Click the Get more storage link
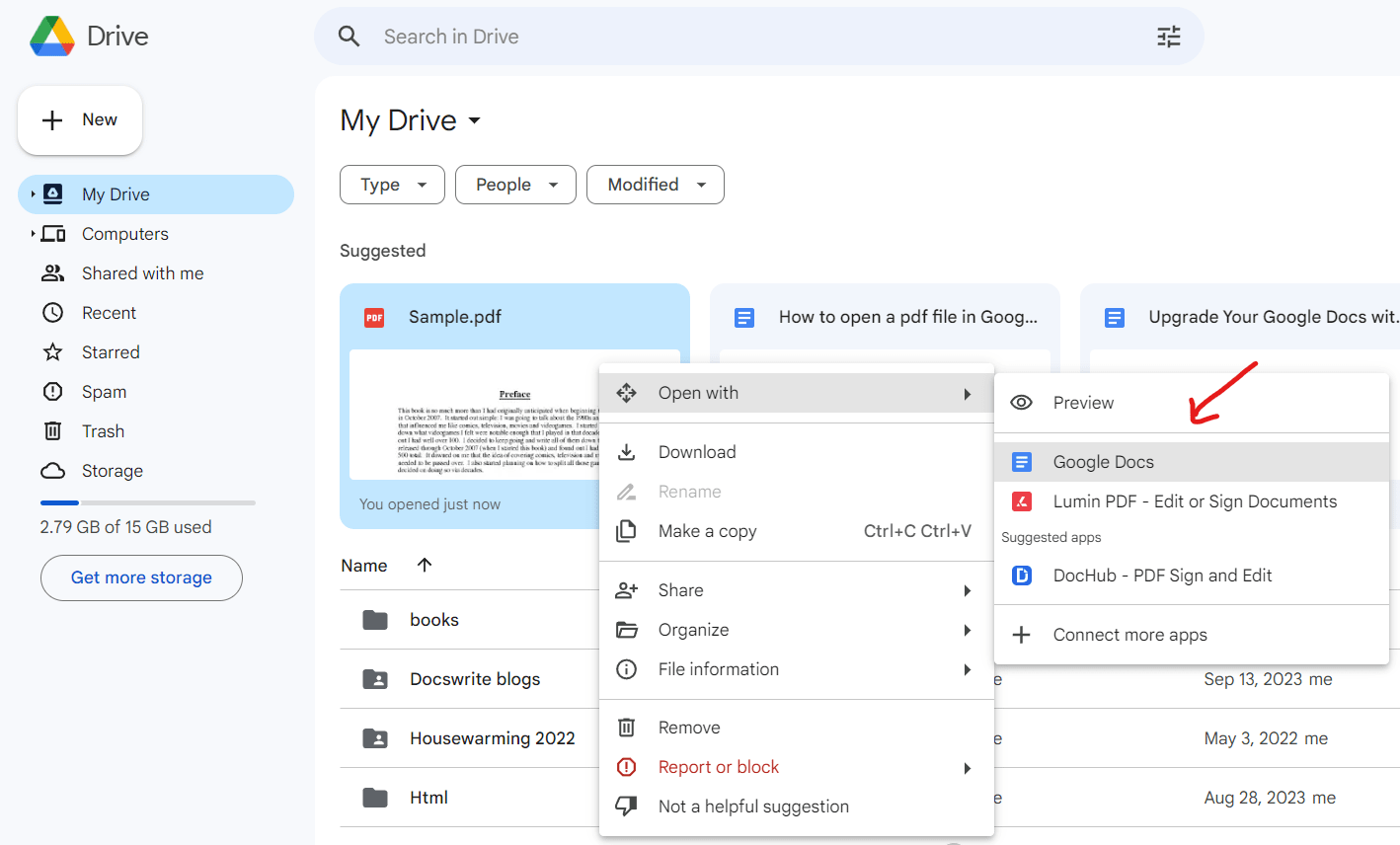Image resolution: width=1400 pixels, height=845 pixels. 141,577
